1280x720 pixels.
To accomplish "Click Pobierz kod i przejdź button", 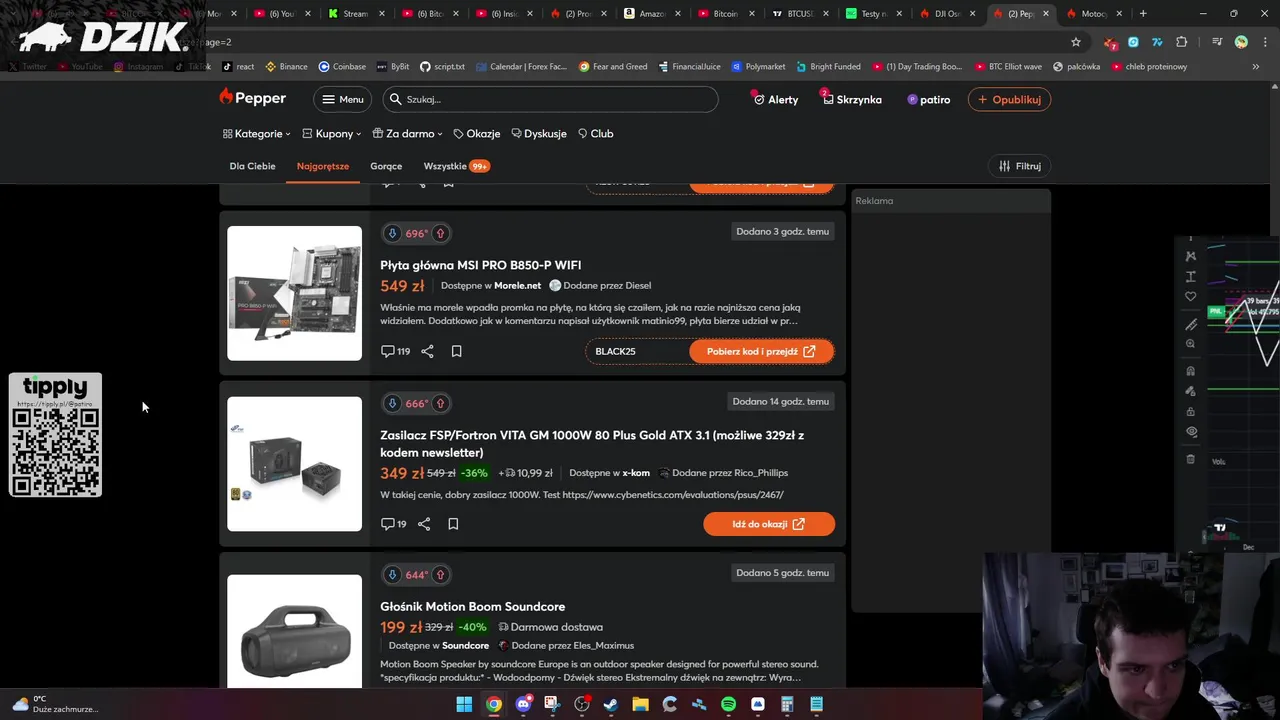I will tap(761, 351).
